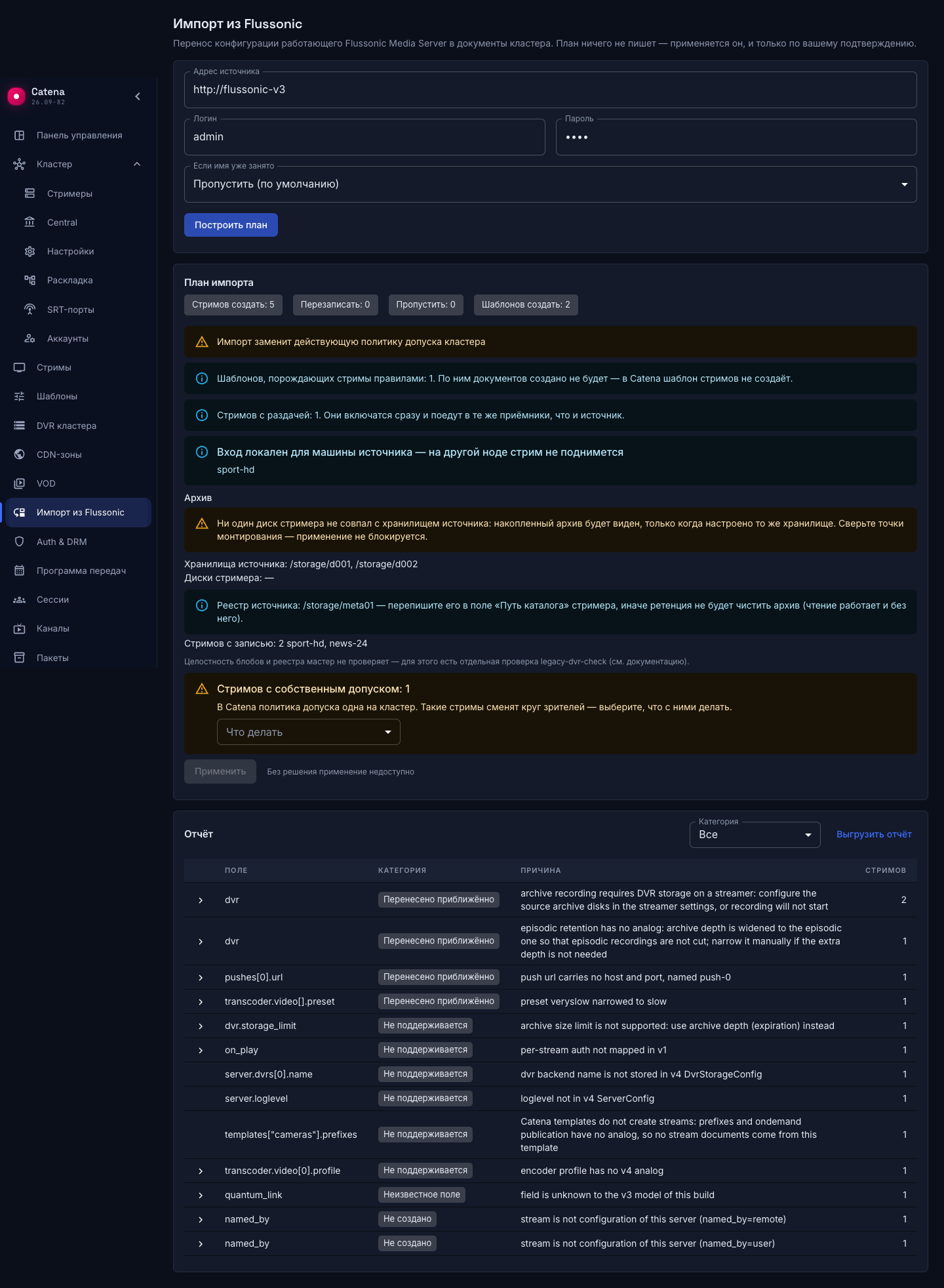
Task: Collapse the sidebar with the left chevron
Action: (x=138, y=96)
